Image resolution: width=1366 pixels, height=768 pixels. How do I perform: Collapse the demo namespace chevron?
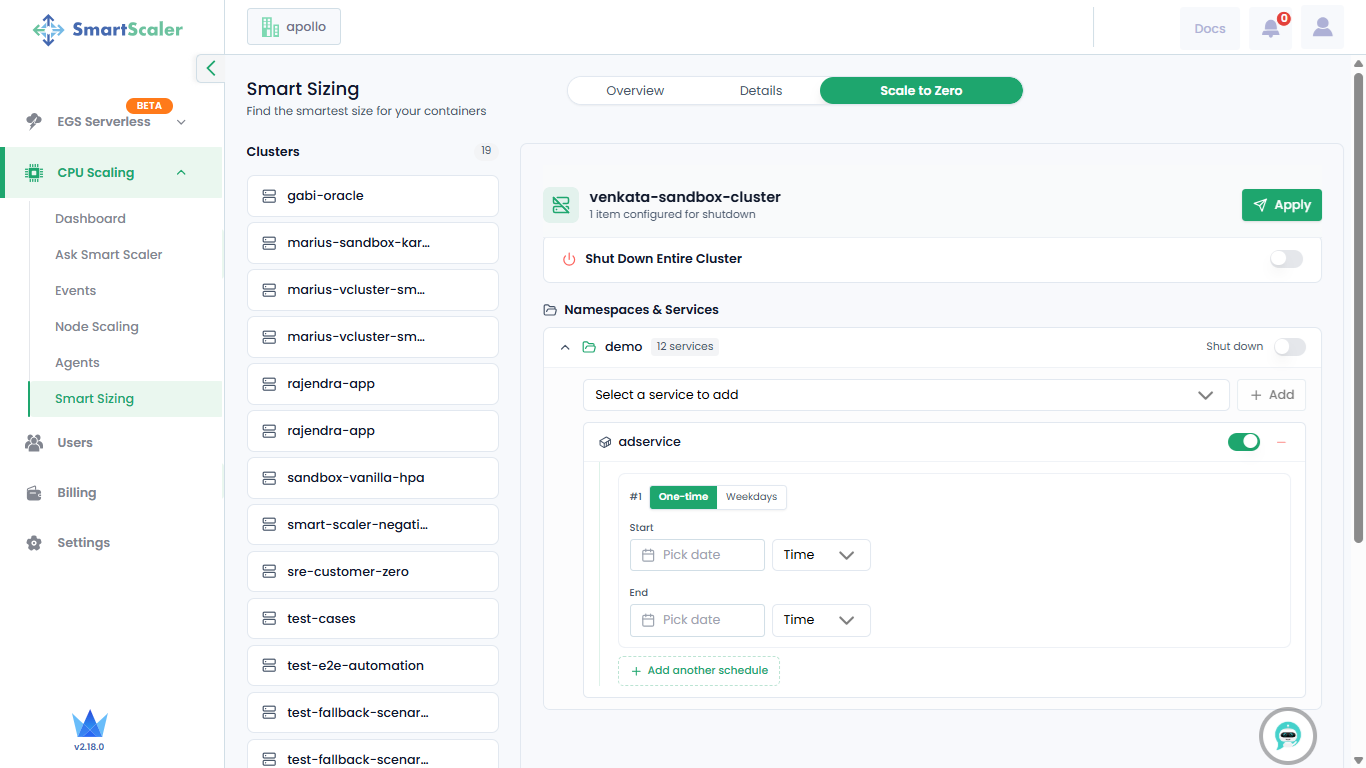pos(565,347)
